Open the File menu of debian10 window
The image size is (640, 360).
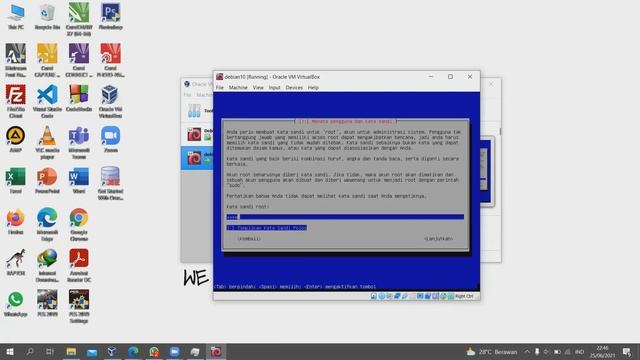point(220,88)
